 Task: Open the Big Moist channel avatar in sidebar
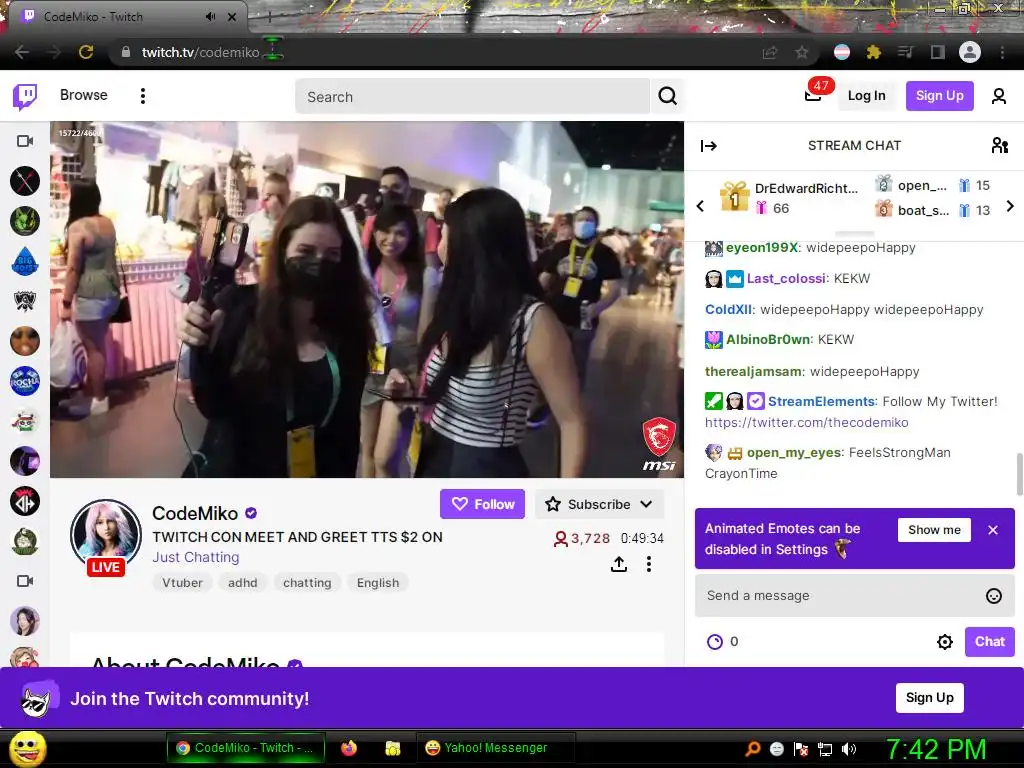point(25,261)
